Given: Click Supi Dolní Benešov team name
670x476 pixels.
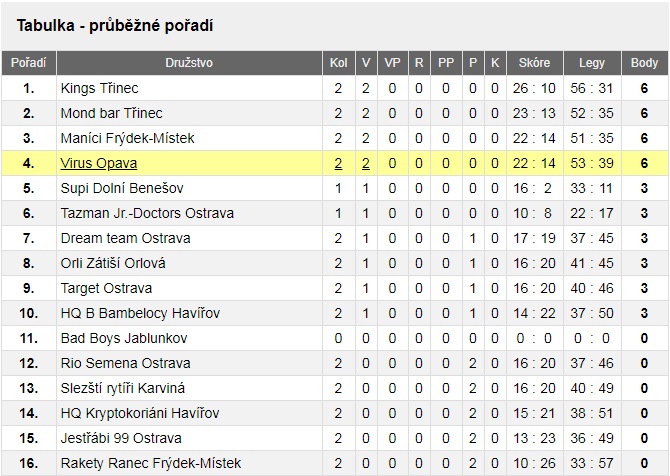Looking at the screenshot, I should click(x=122, y=188).
